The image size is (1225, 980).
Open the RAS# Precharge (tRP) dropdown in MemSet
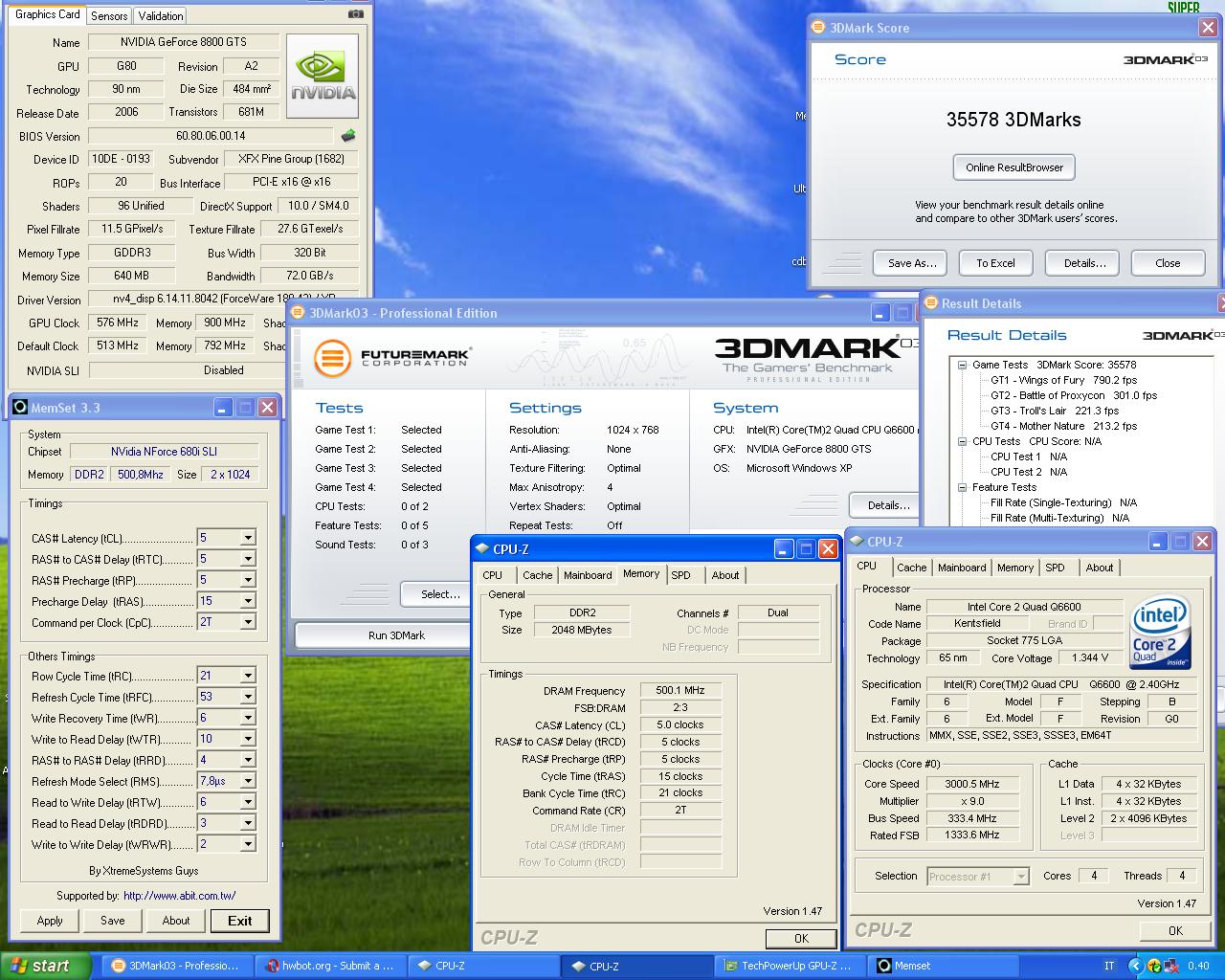pos(248,580)
